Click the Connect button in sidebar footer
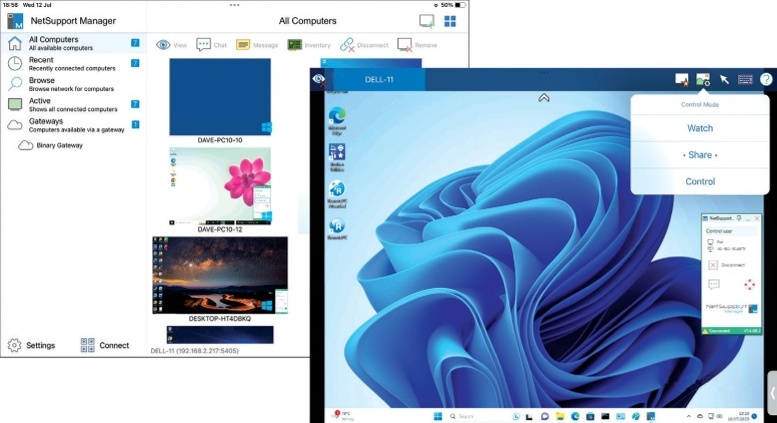The image size is (777, 423). click(x=105, y=345)
